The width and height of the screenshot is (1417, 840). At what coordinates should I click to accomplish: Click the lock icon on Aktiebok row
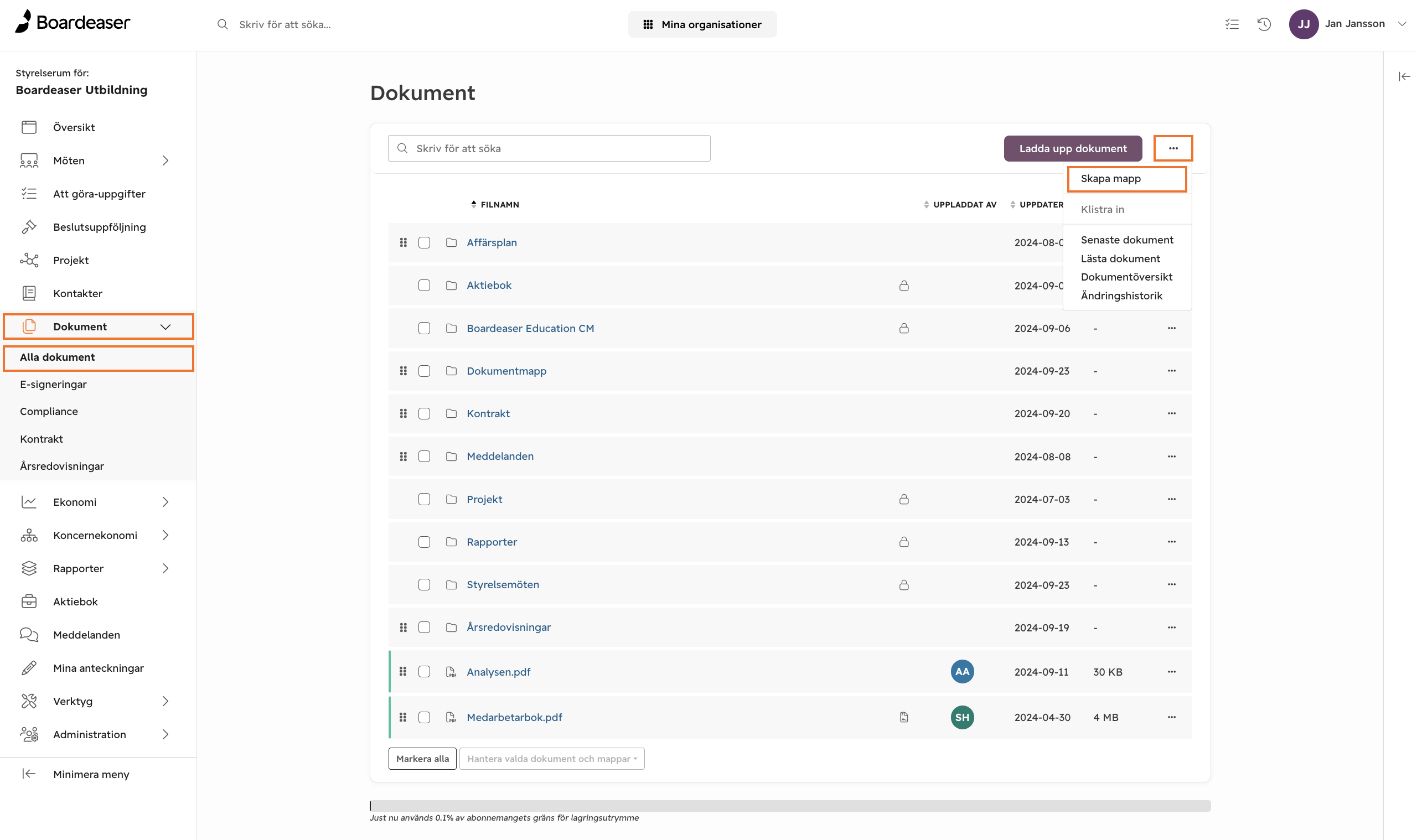[x=904, y=286]
